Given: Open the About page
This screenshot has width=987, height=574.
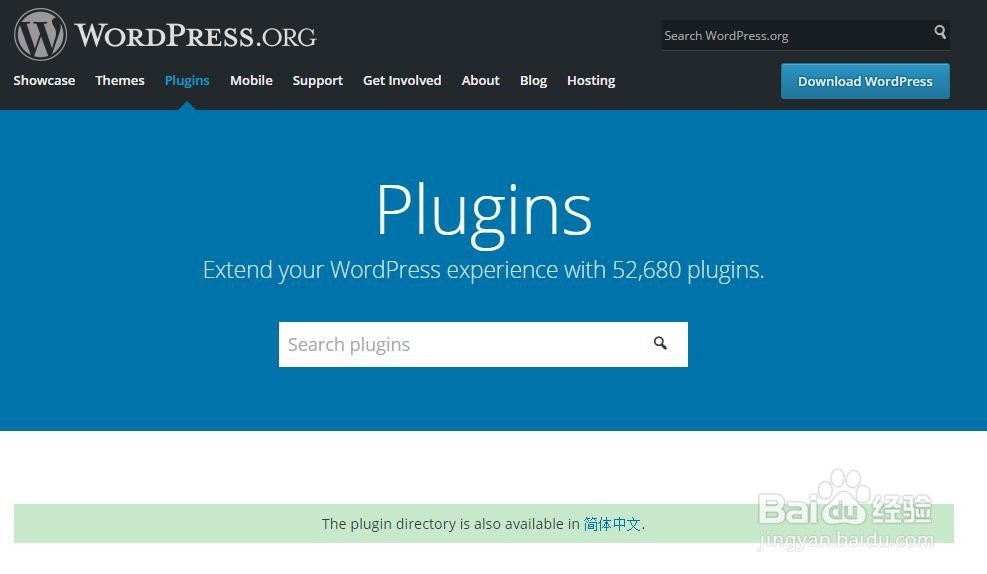Looking at the screenshot, I should [x=480, y=81].
